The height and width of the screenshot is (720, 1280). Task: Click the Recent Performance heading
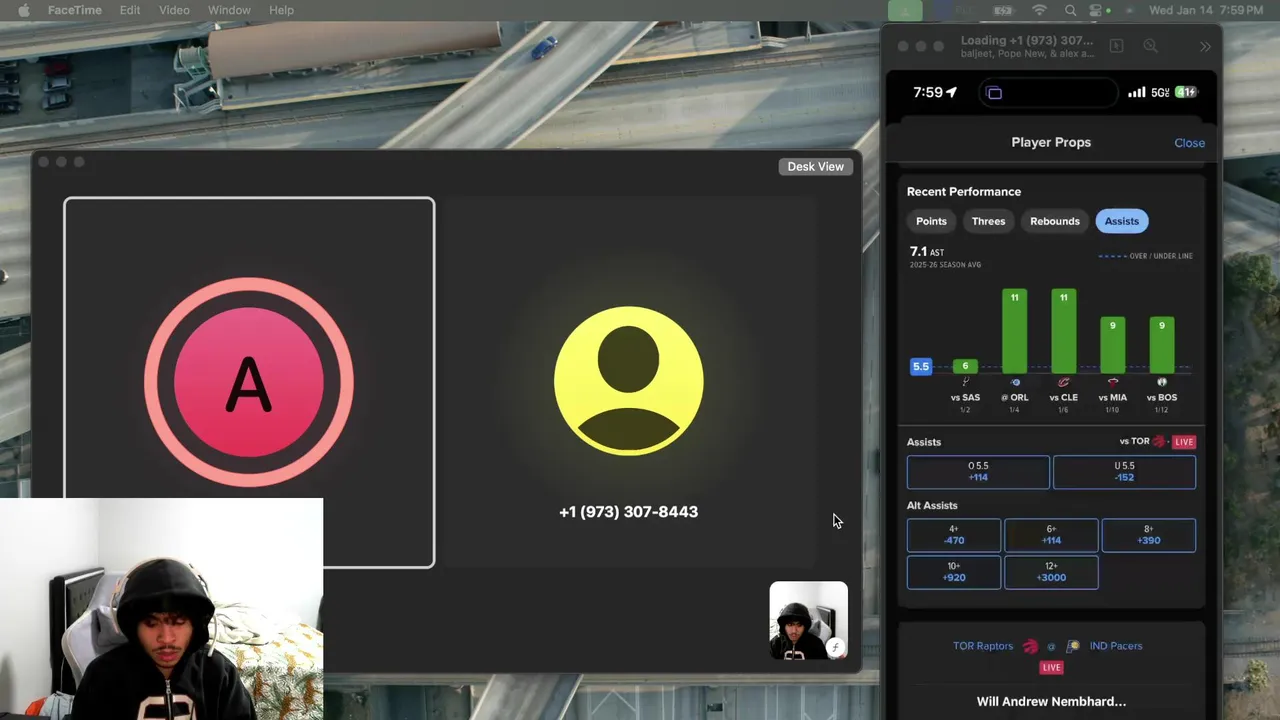[x=964, y=192]
